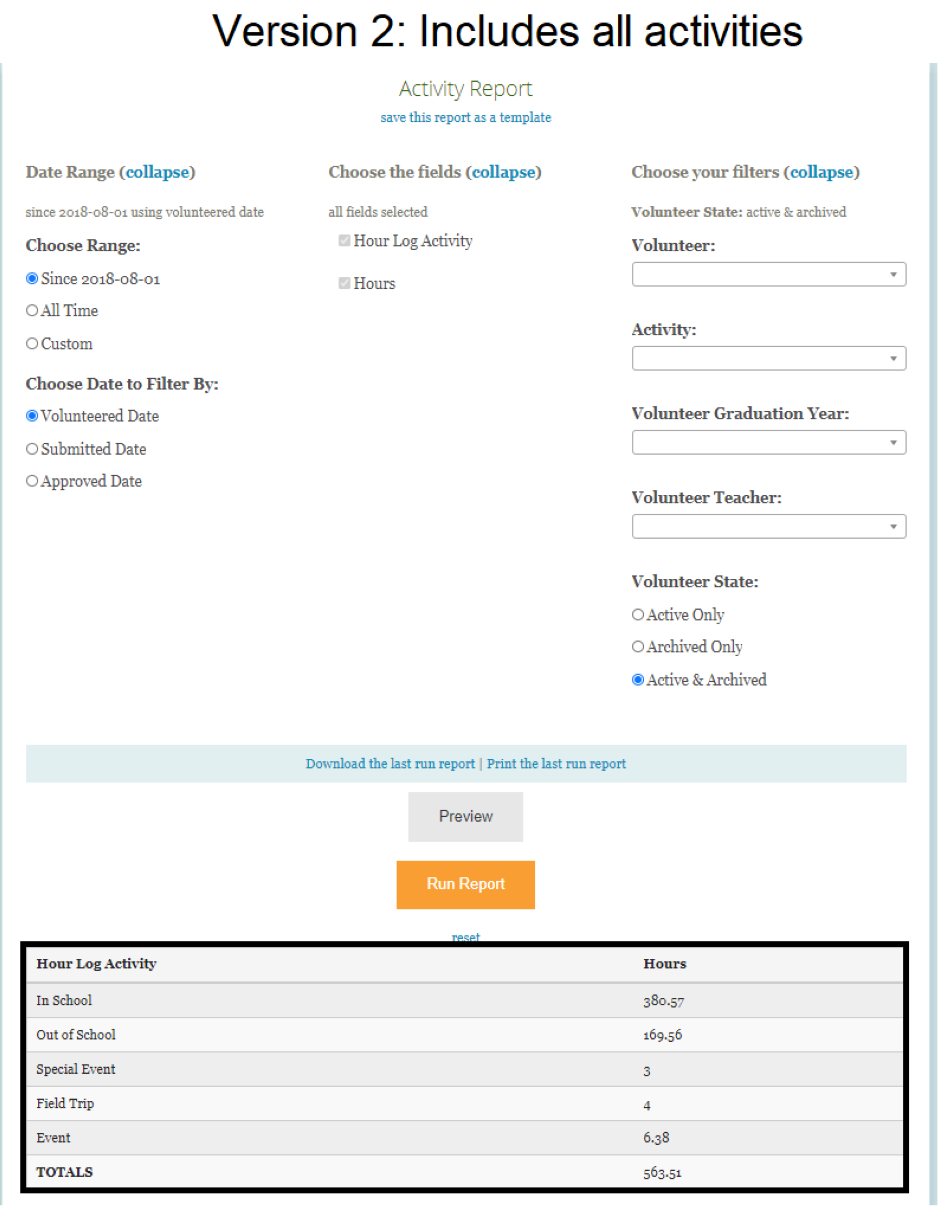Collapse the 'Choose your filters' section
Viewport: 943px width, 1209px height.
(822, 172)
